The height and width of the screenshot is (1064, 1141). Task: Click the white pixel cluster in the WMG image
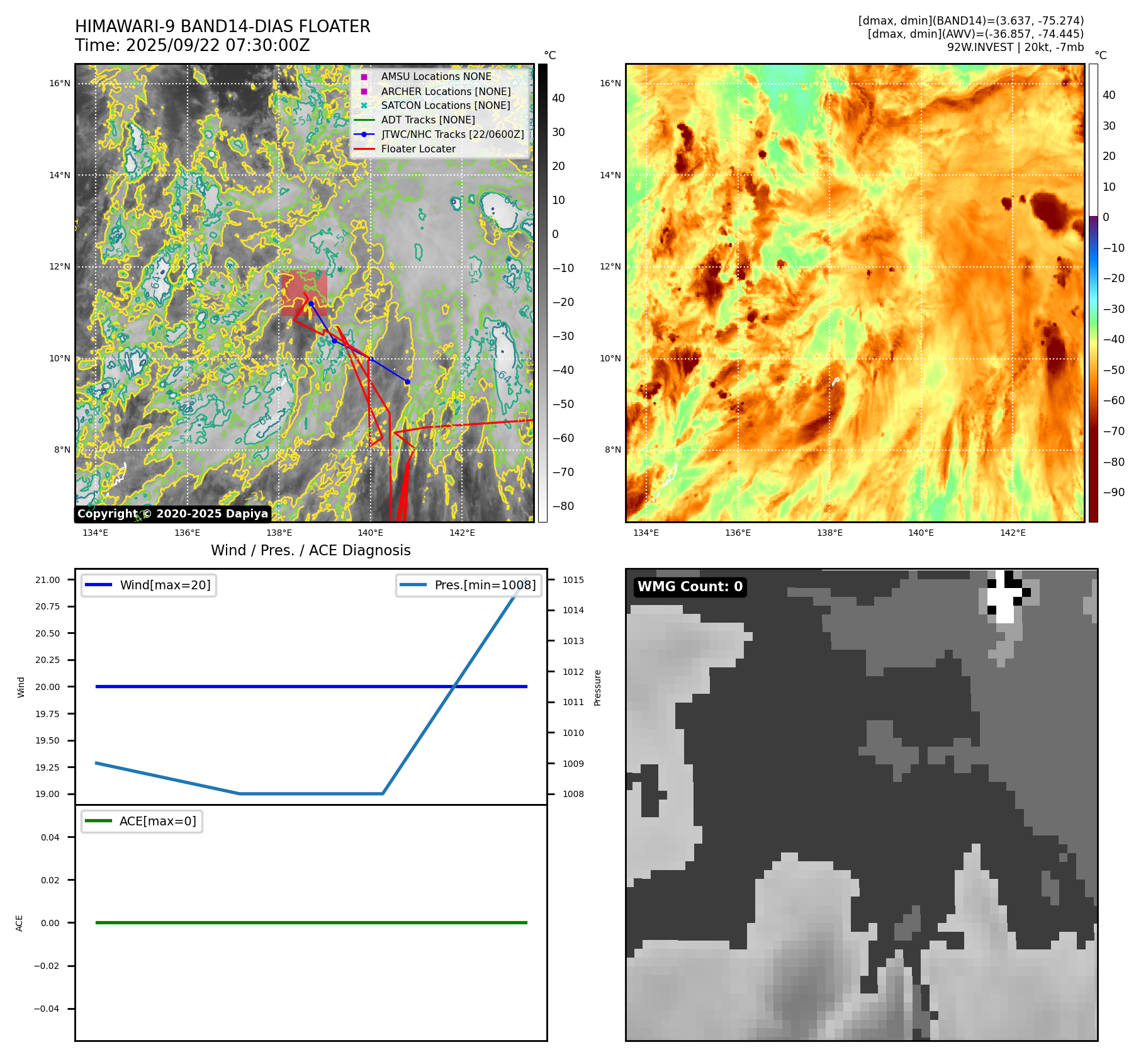click(1004, 596)
